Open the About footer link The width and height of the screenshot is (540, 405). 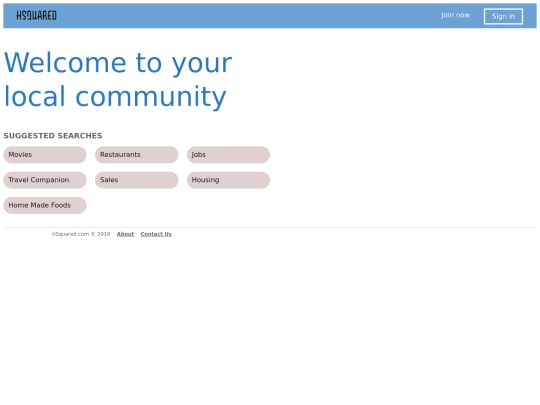coord(125,234)
